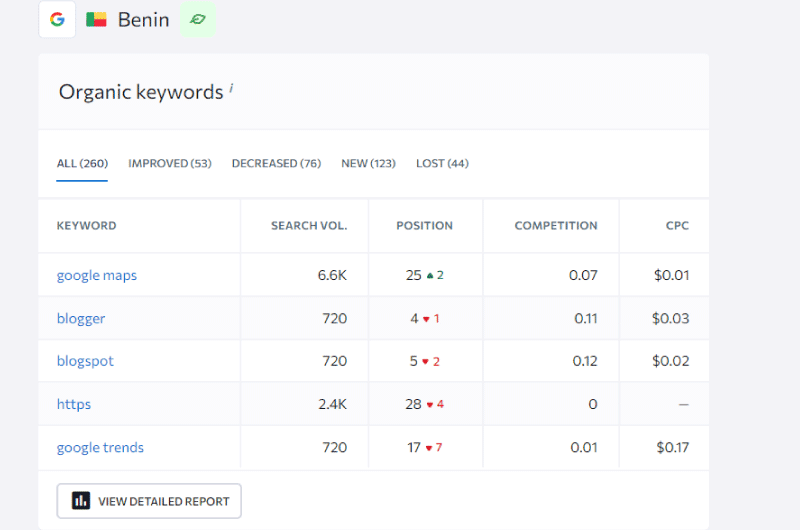Show the LOST (44) tab
This screenshot has width=800, height=530.
pos(442,163)
